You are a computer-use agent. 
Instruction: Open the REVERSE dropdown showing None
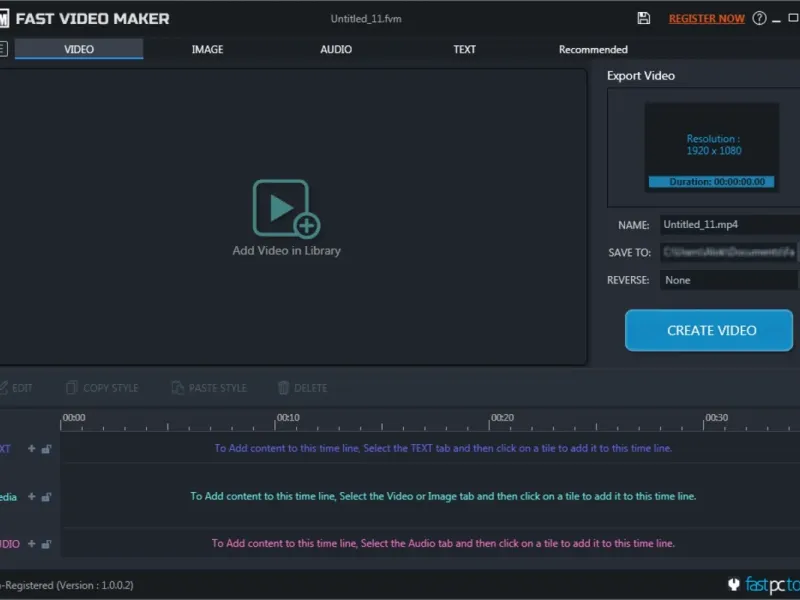(730, 280)
